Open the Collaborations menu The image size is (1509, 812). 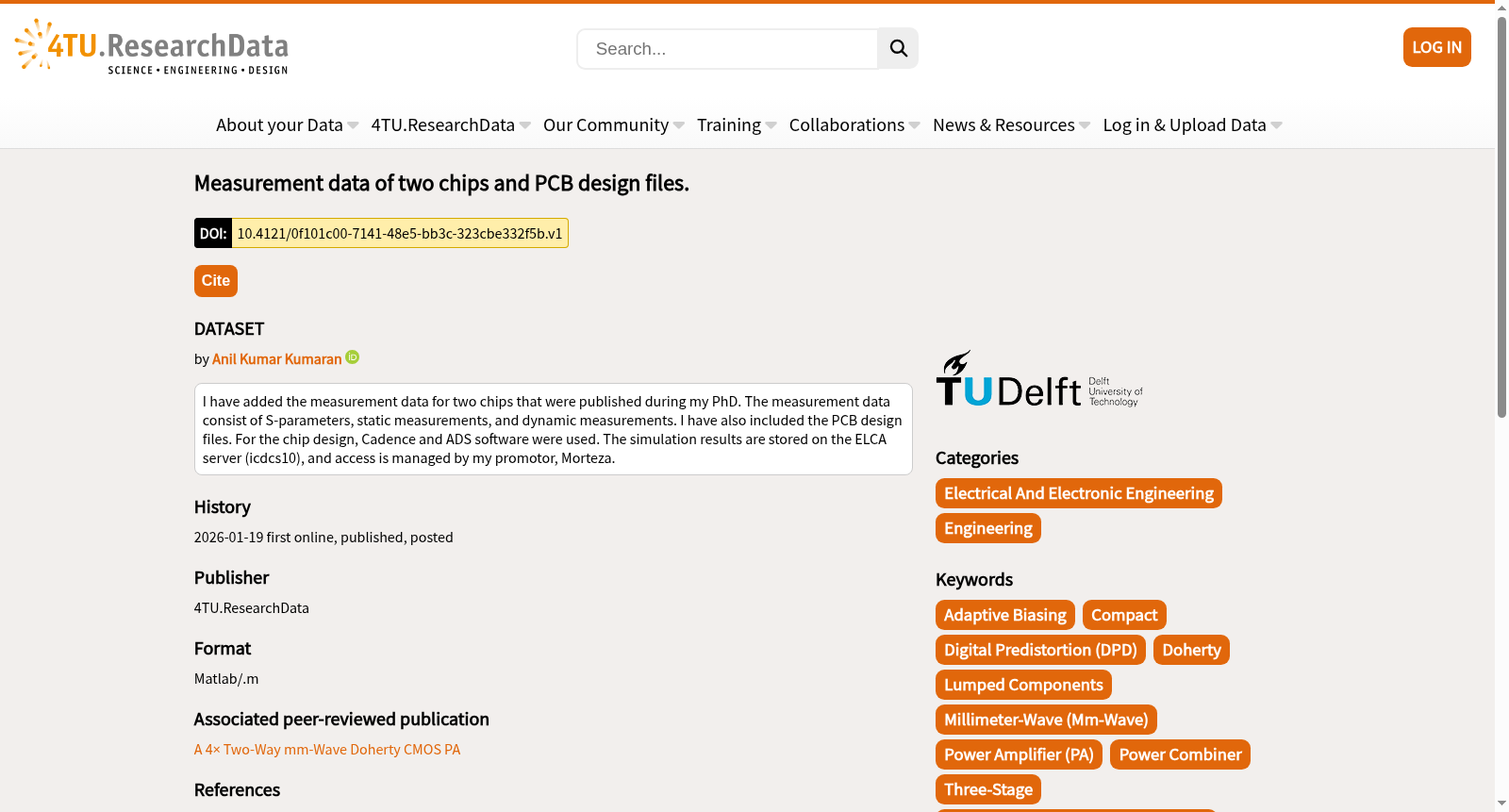pos(847,124)
